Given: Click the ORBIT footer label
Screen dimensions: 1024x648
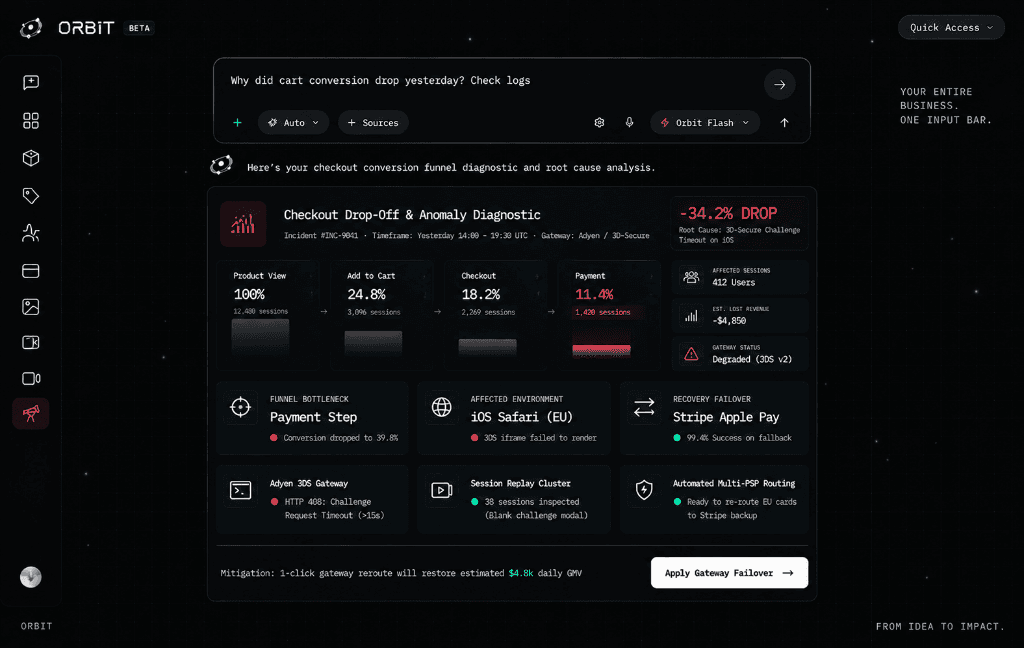Looking at the screenshot, I should point(37,626).
